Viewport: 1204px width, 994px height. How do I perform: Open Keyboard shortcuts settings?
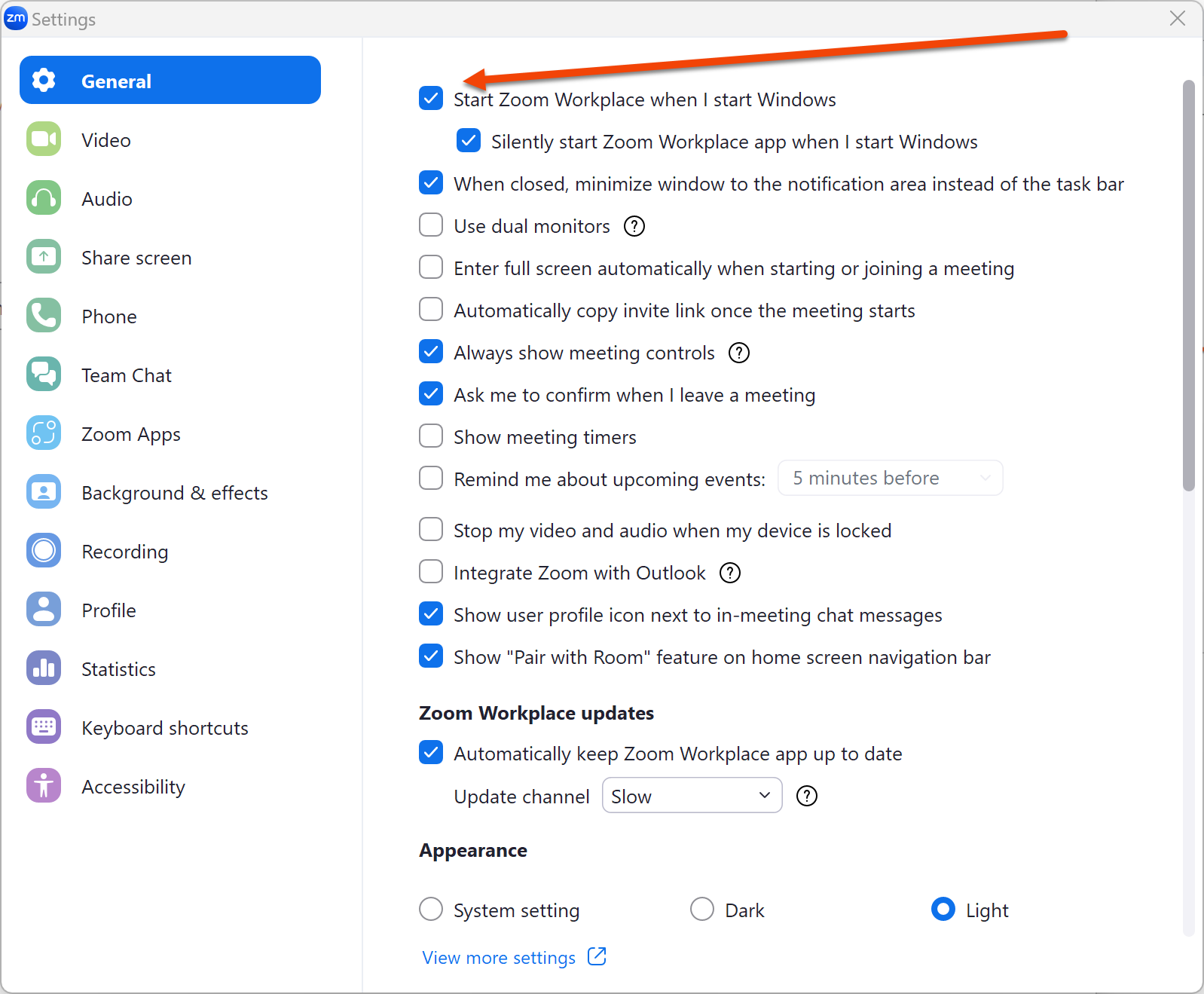click(x=164, y=727)
